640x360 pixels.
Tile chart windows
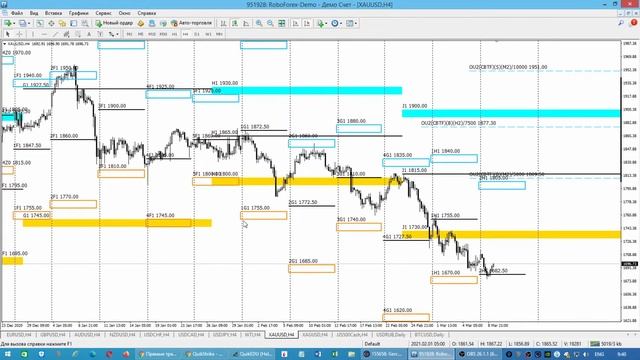282,23
